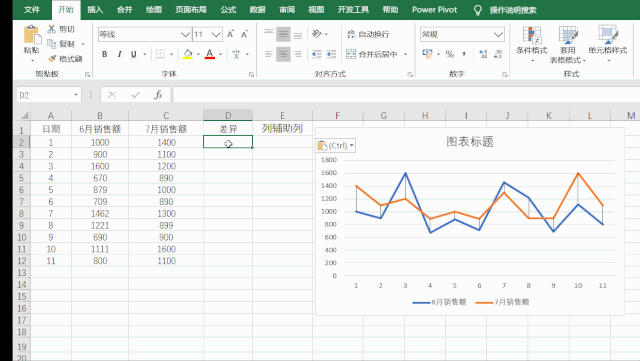Image resolution: width=640 pixels, height=361 pixels.
Task: Open the font size dropdown
Action: [216, 34]
